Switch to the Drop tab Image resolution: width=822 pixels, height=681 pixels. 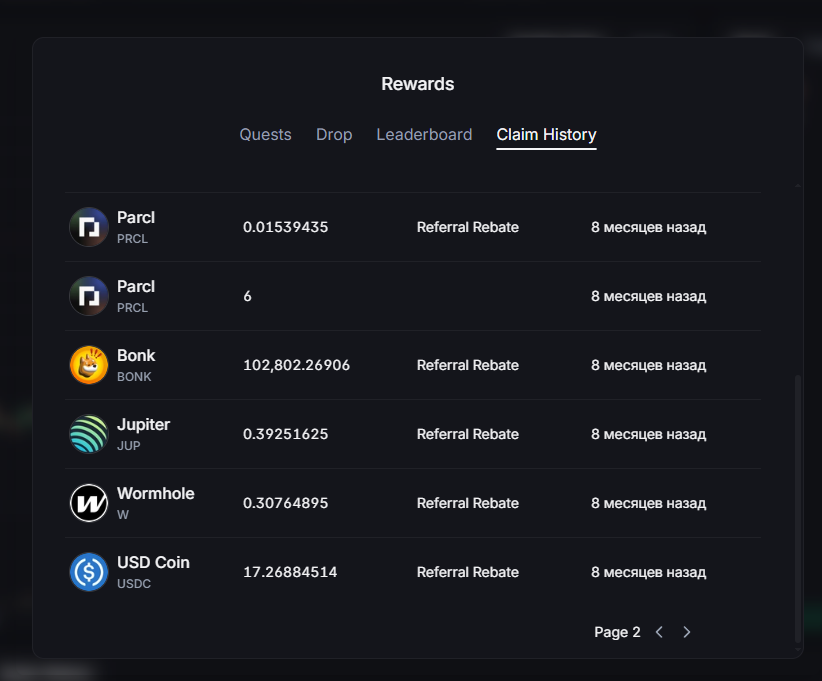[x=334, y=135]
